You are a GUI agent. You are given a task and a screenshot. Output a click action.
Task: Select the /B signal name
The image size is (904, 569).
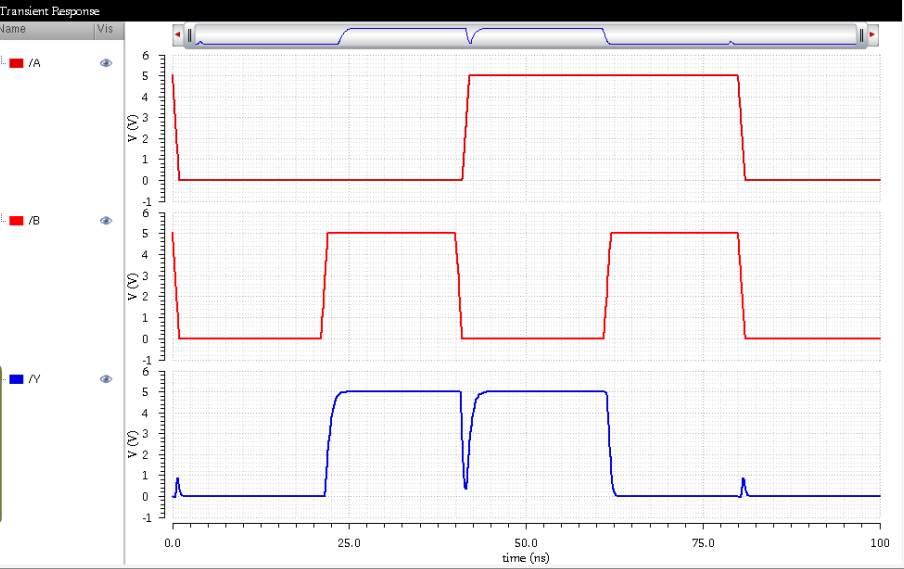(35, 221)
